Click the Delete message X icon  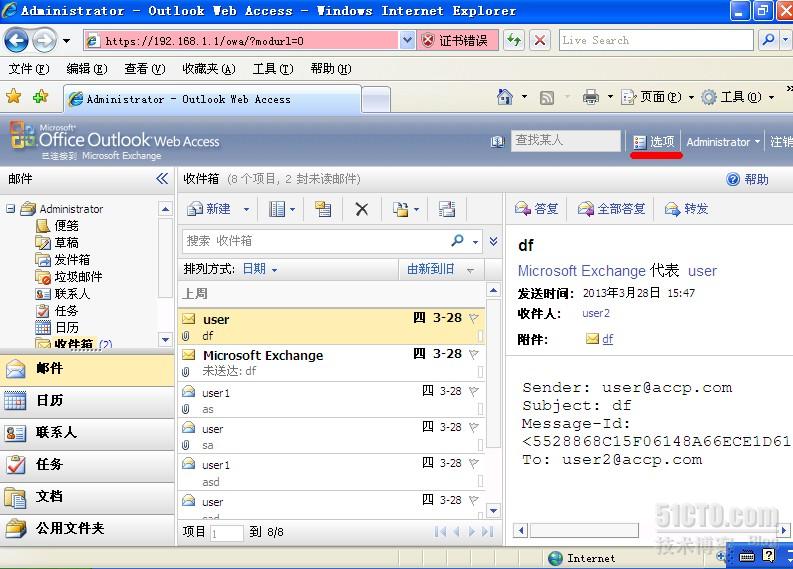point(362,209)
